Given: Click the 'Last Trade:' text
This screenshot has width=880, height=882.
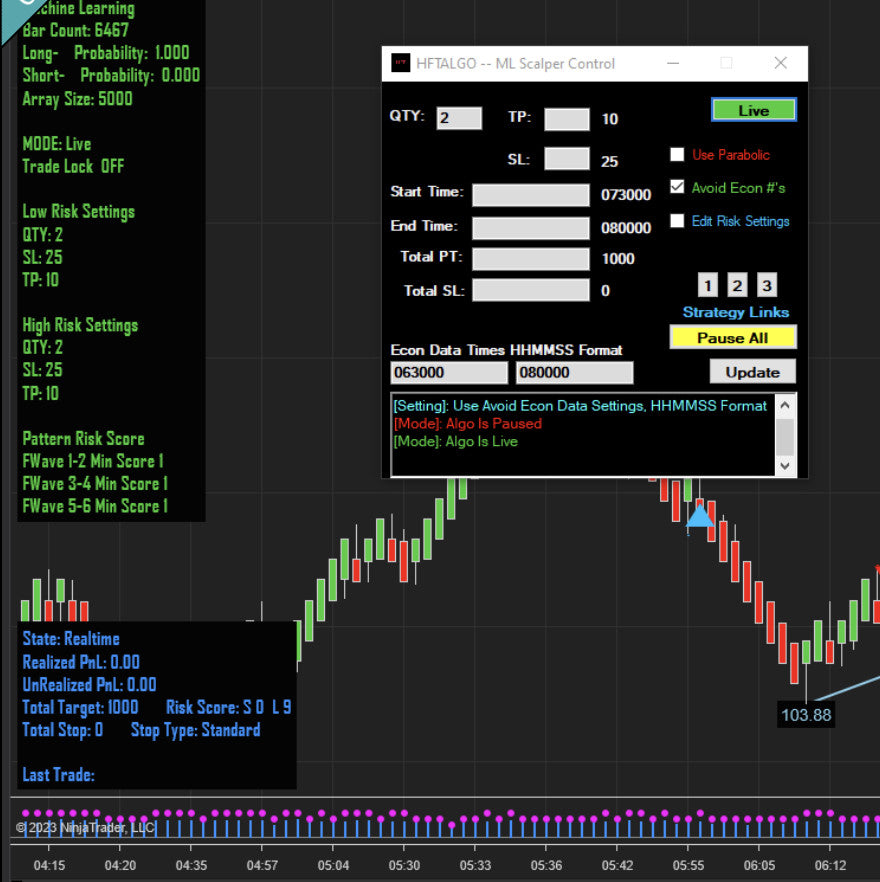Looking at the screenshot, I should 59,775.
